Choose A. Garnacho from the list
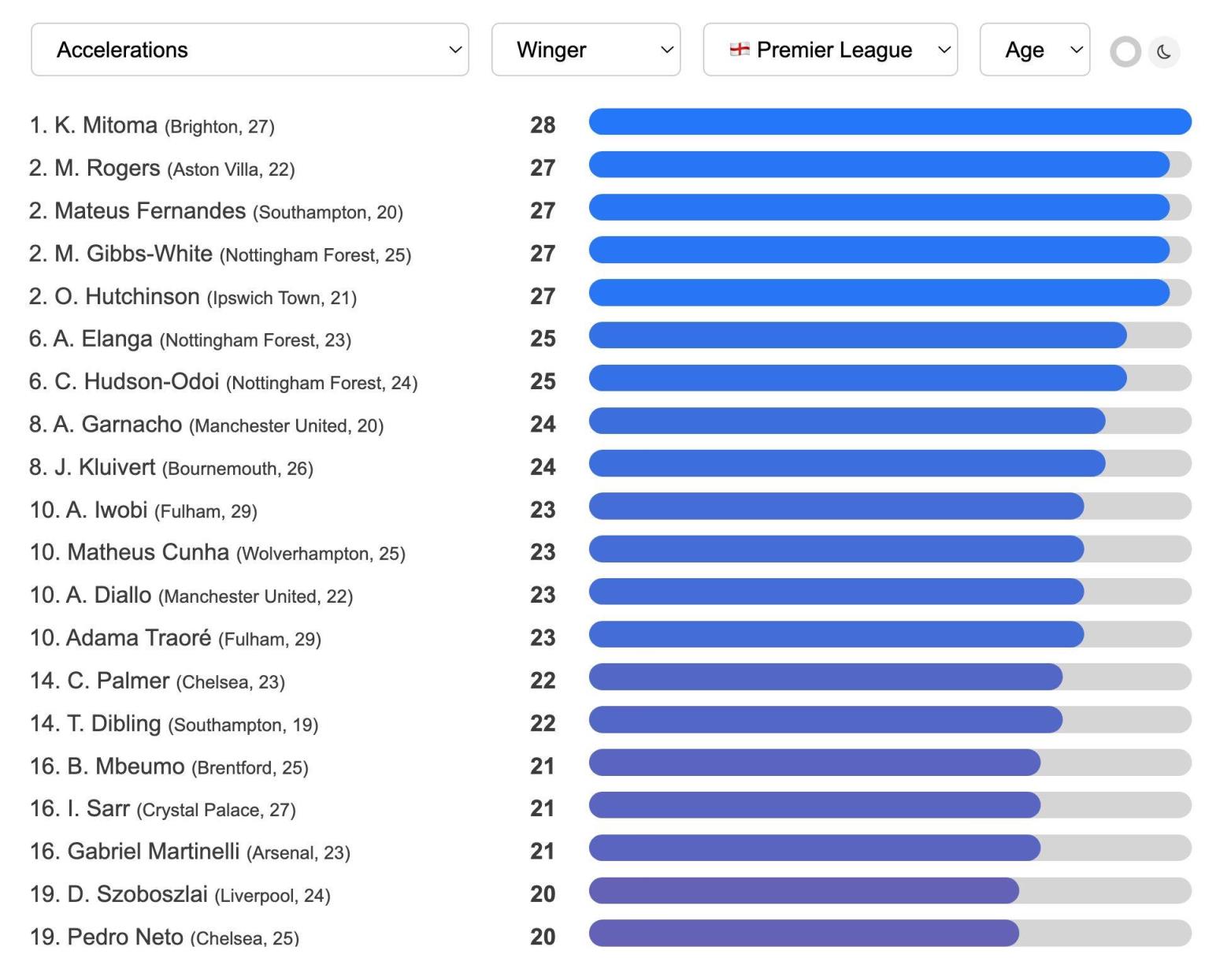Viewport: 1231px width, 980px height. (x=117, y=425)
